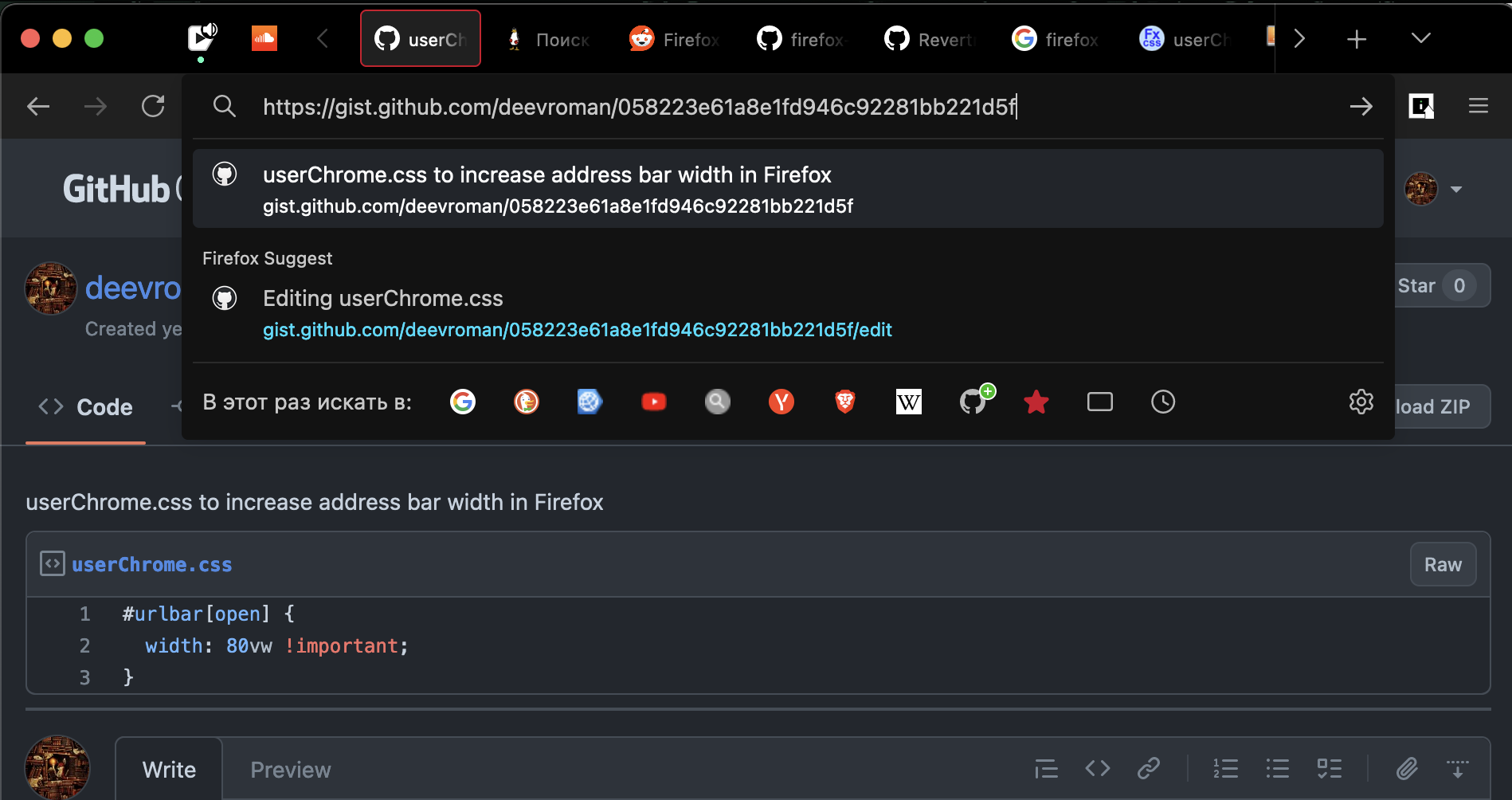
Task: Search this time with YouTube
Action: [654, 402]
